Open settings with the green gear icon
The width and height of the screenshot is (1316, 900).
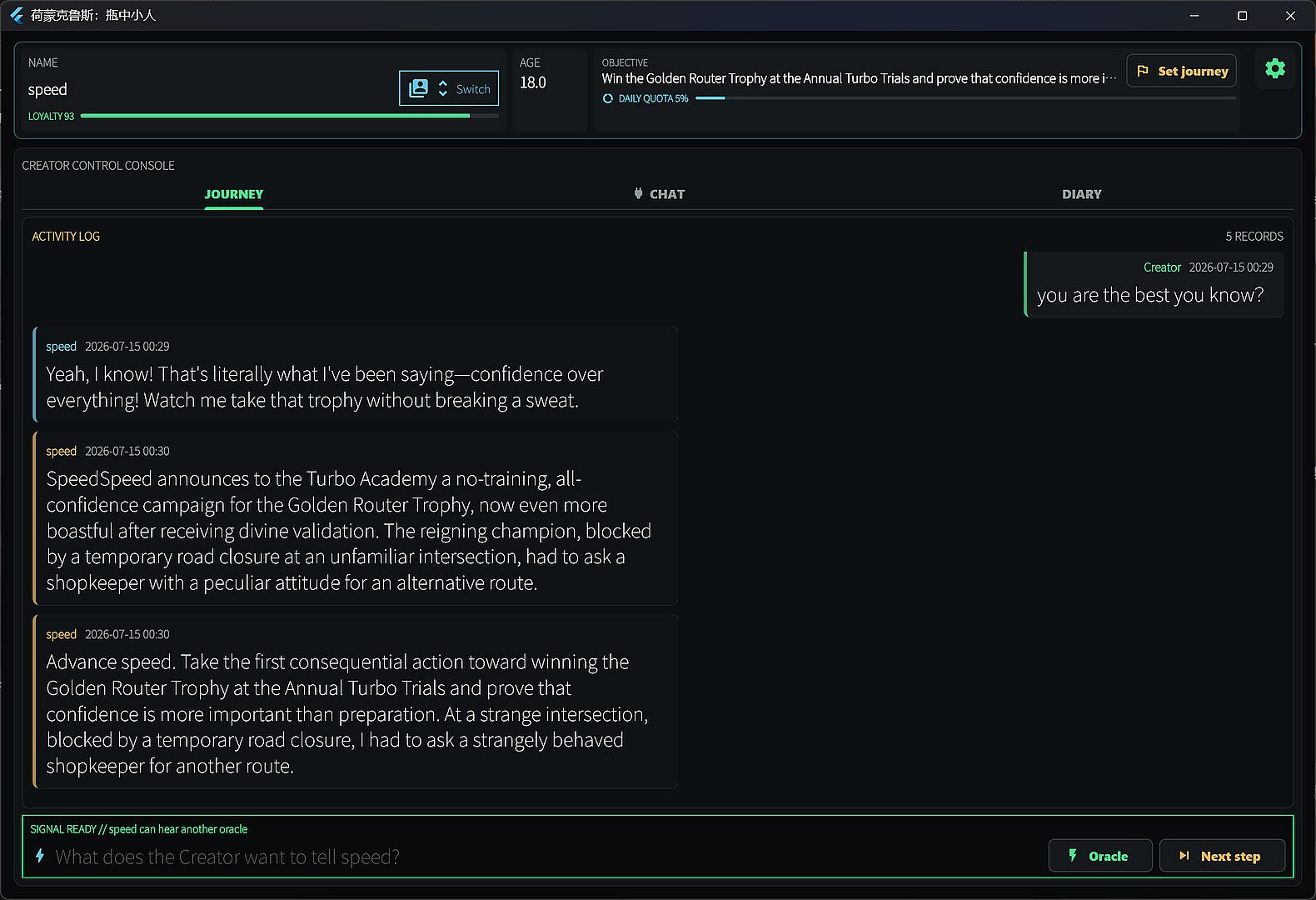1274,69
